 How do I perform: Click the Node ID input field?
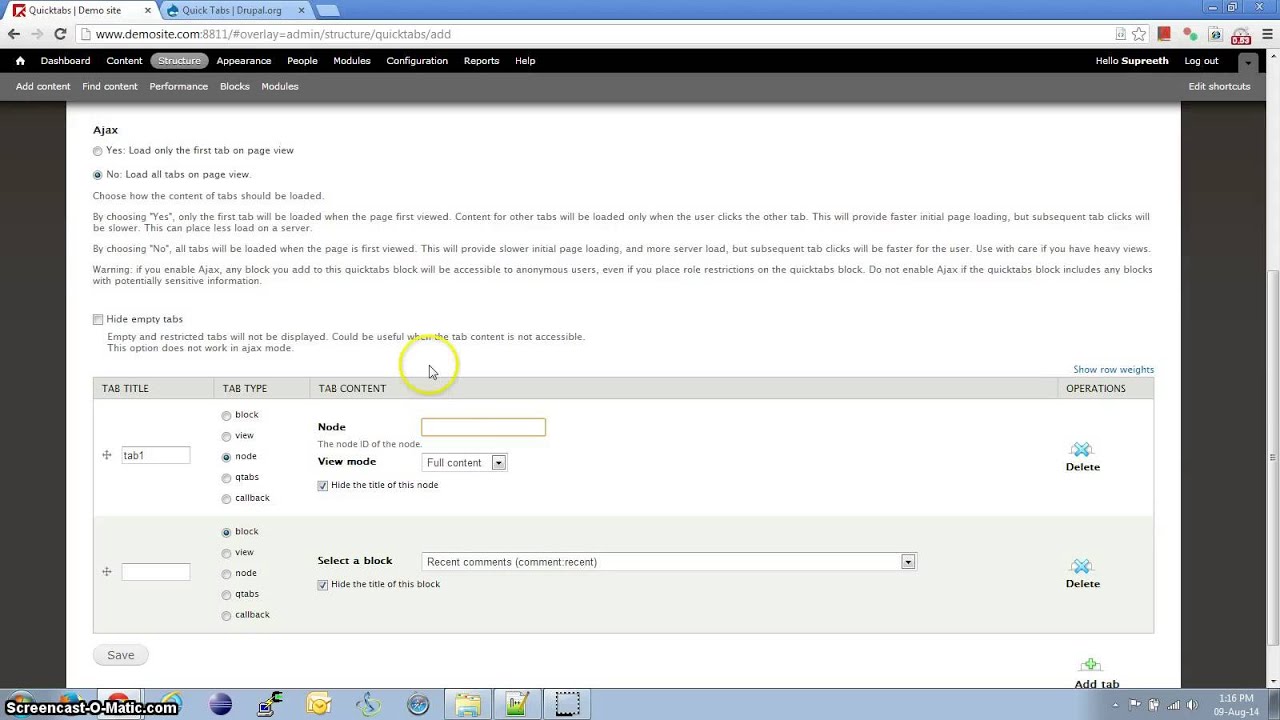483,428
